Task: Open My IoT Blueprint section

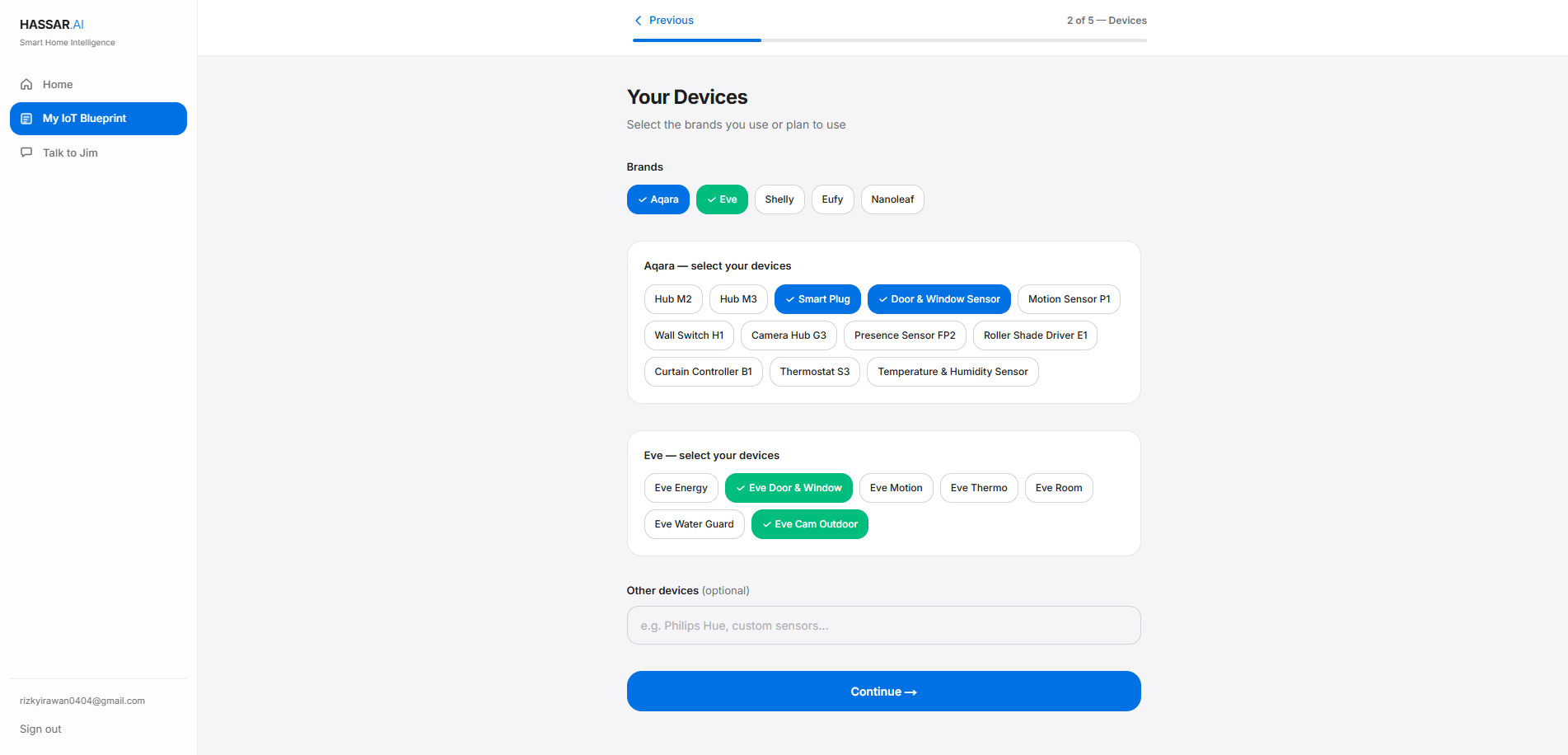Action: pos(98,119)
